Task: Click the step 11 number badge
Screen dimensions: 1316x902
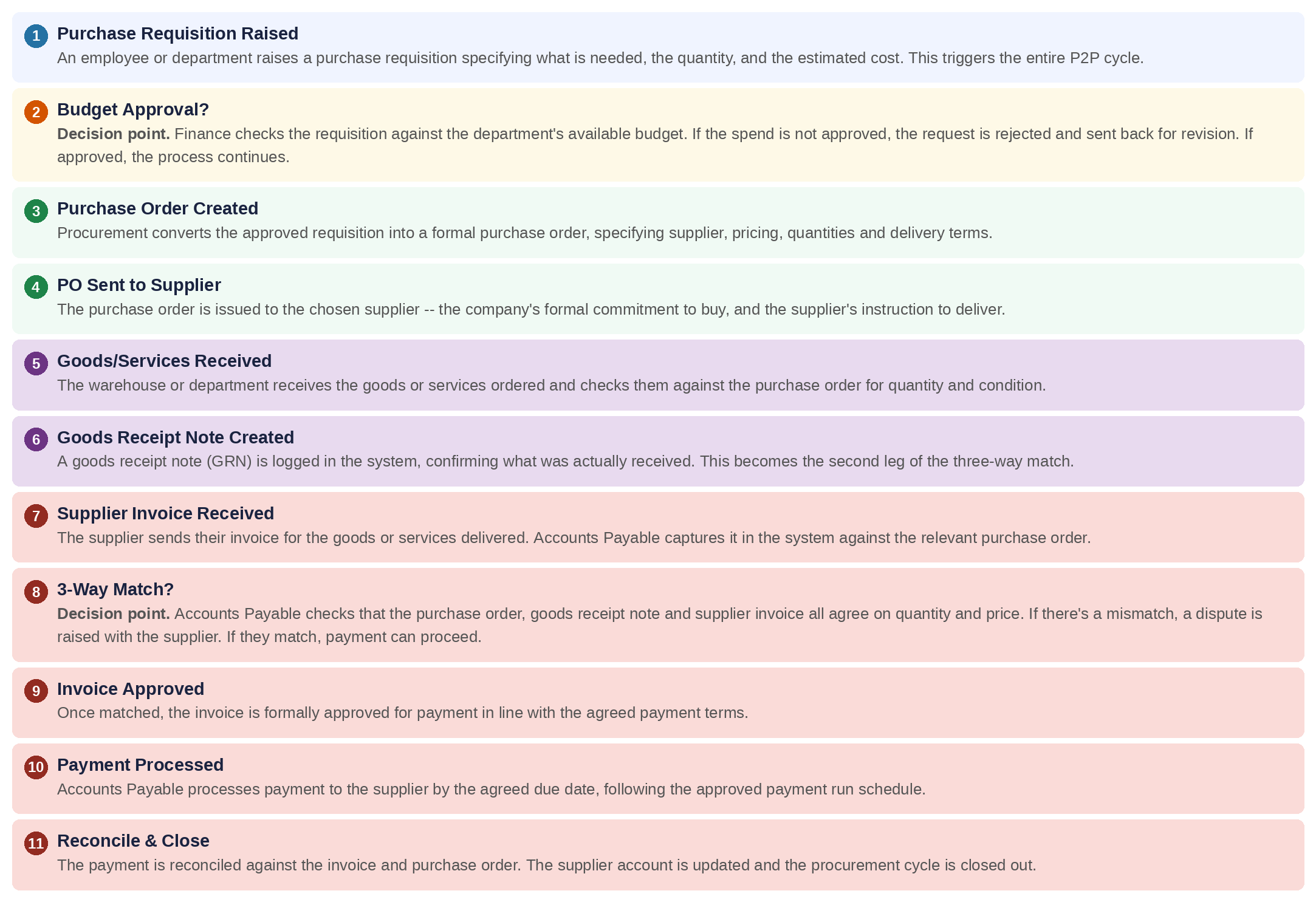Action: coord(36,843)
